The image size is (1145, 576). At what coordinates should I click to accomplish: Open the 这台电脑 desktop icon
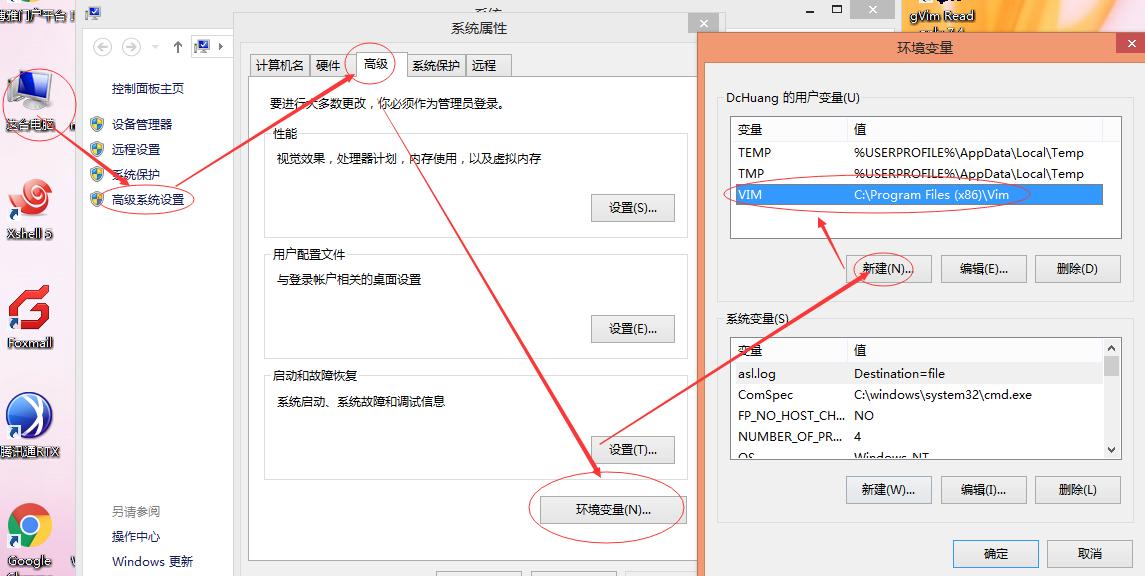pos(29,102)
